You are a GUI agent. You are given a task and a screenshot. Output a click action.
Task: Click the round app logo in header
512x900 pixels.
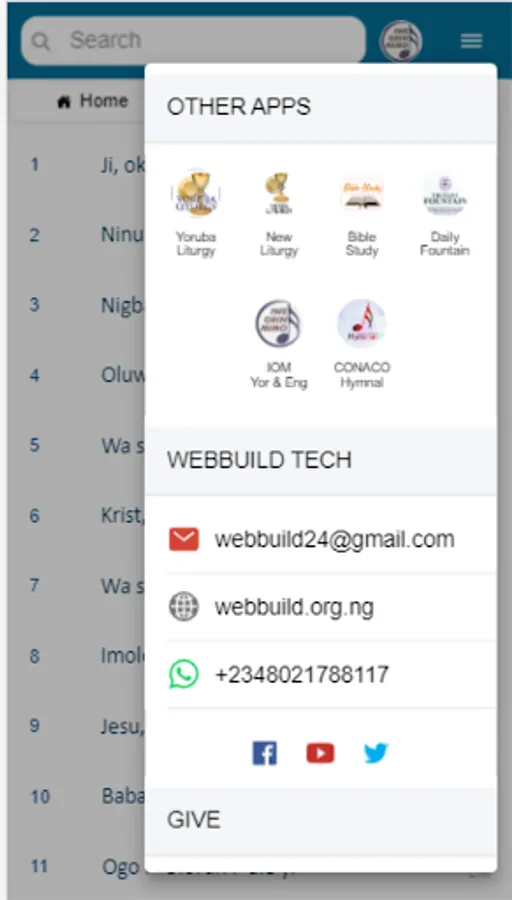pyautogui.click(x=401, y=41)
